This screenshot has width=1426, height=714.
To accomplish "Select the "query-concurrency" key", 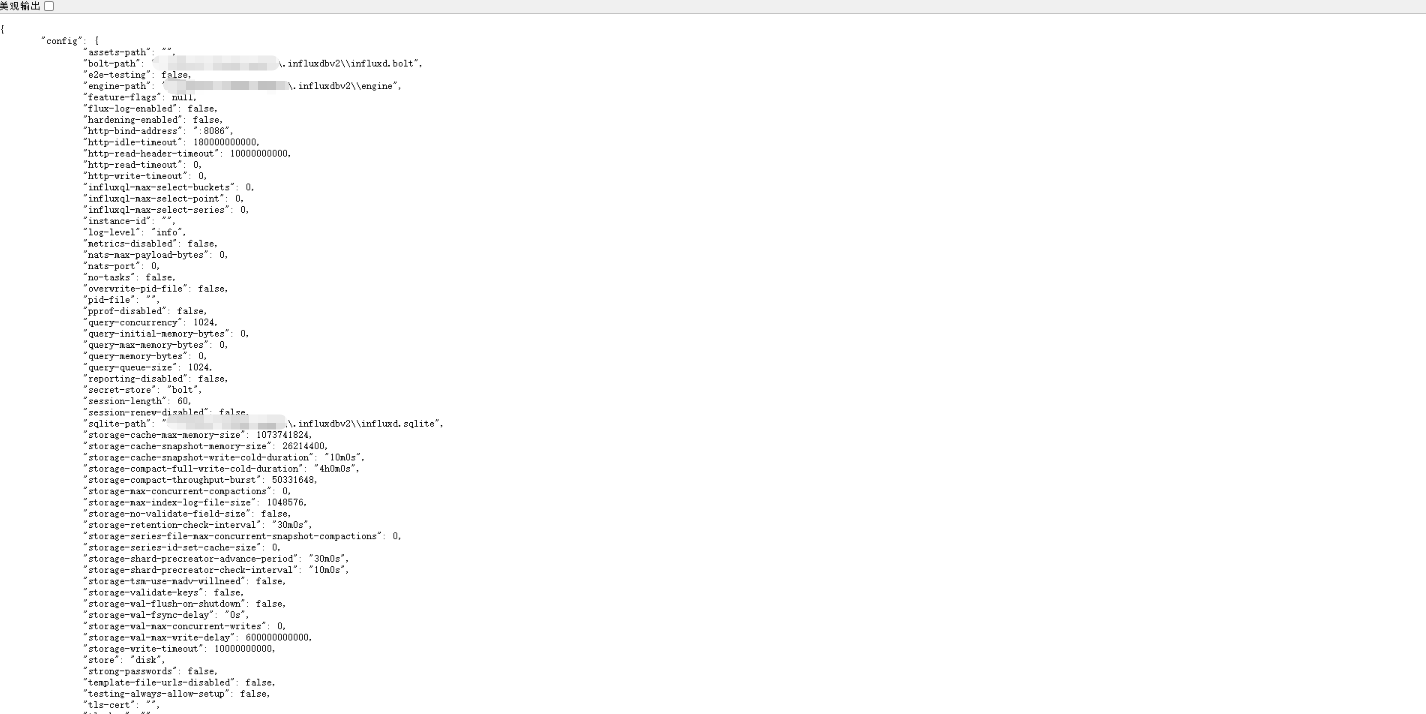I will pyautogui.click(x=134, y=322).
